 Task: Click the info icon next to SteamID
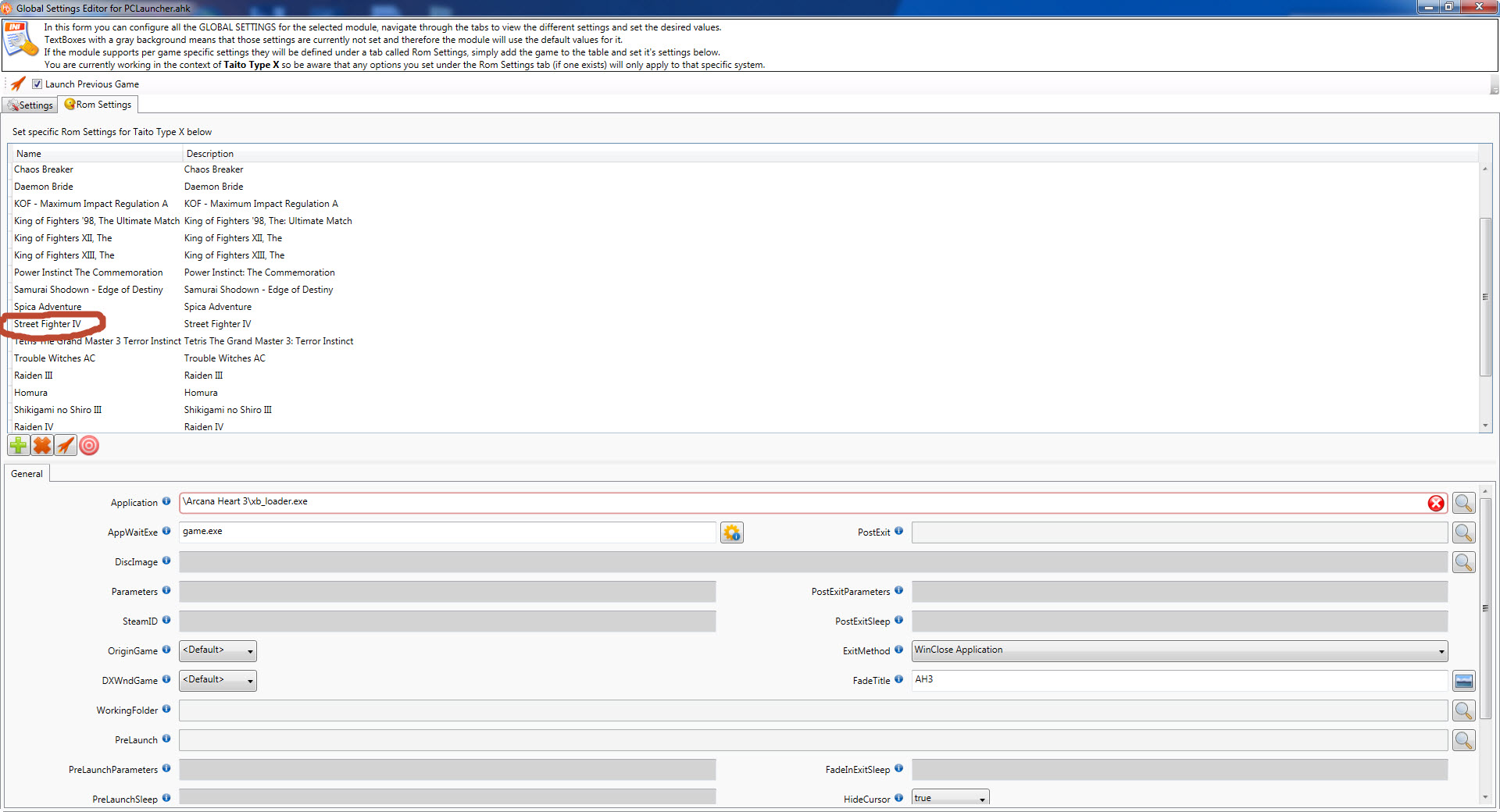[x=166, y=620]
